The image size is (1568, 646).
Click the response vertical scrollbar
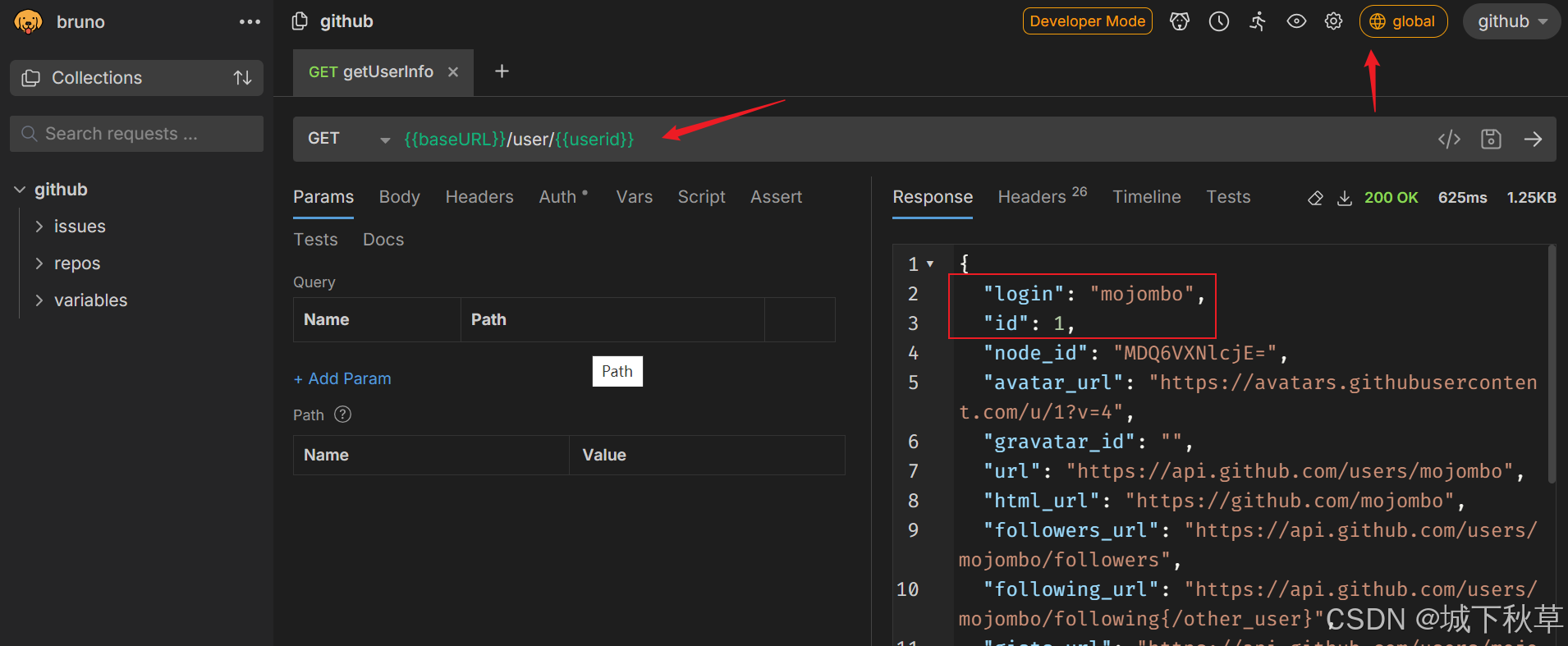[1551, 364]
